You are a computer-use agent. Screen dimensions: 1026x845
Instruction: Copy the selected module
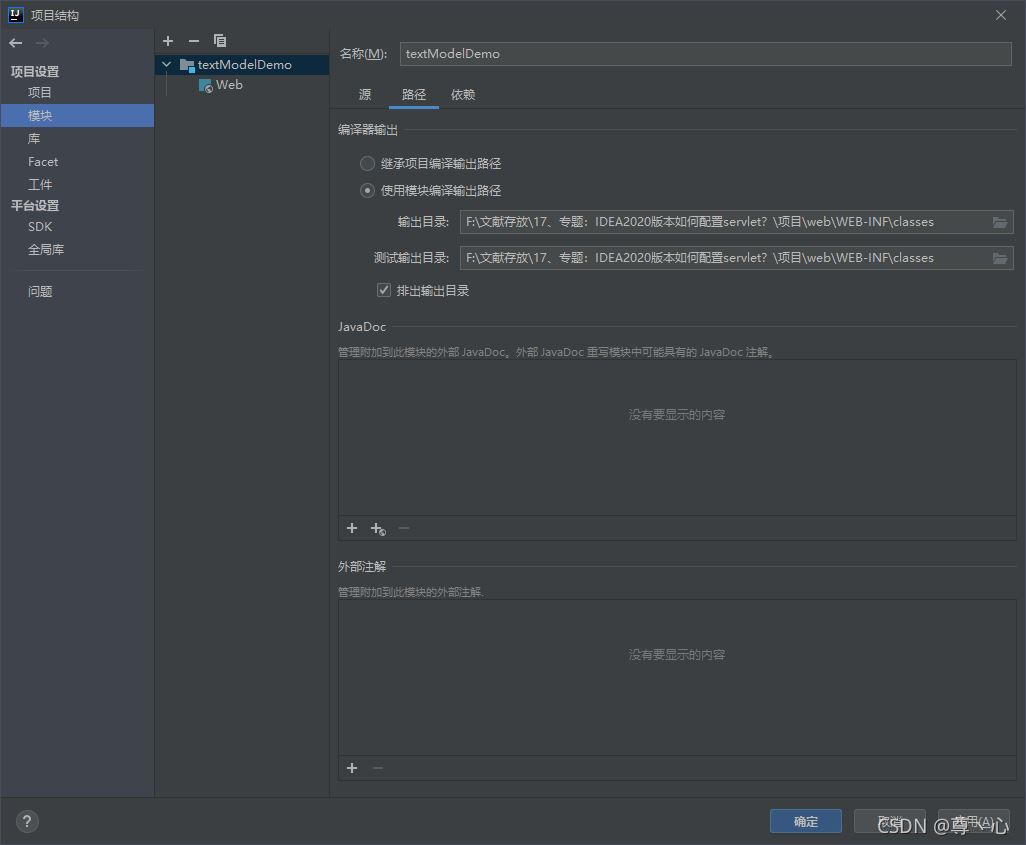(x=220, y=41)
